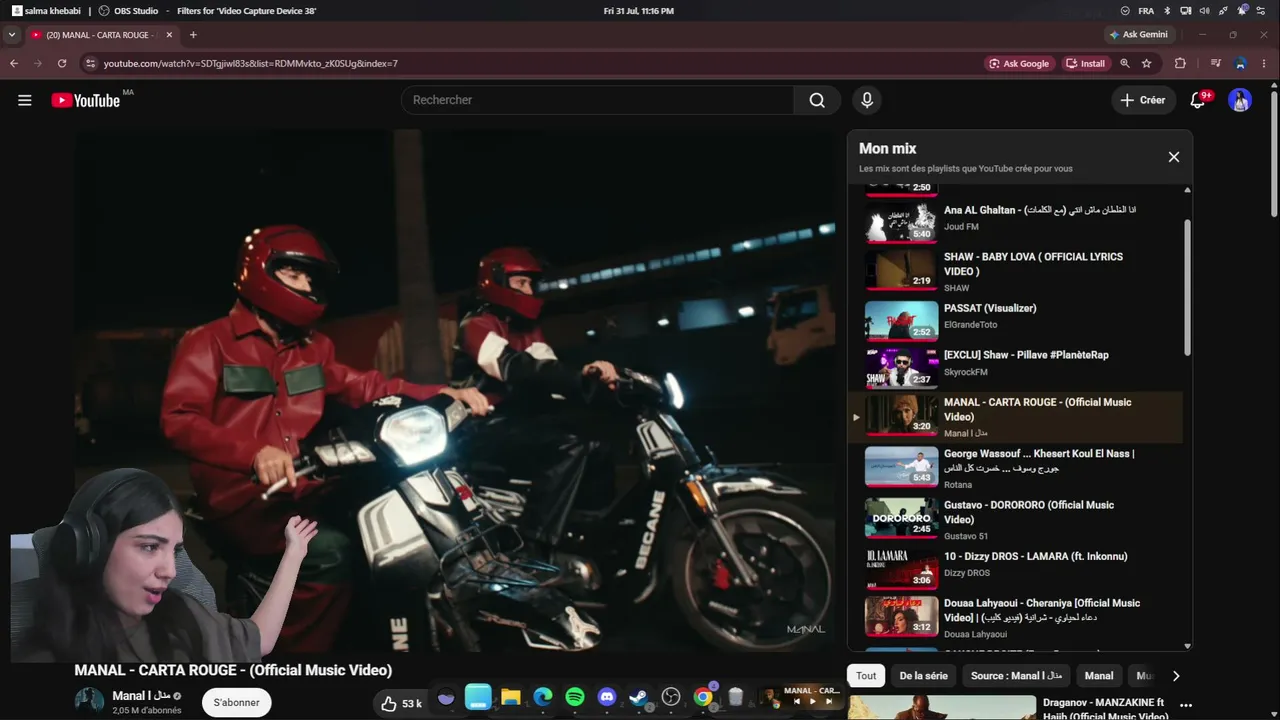Open the browser tab search dropdown

(x=12, y=35)
